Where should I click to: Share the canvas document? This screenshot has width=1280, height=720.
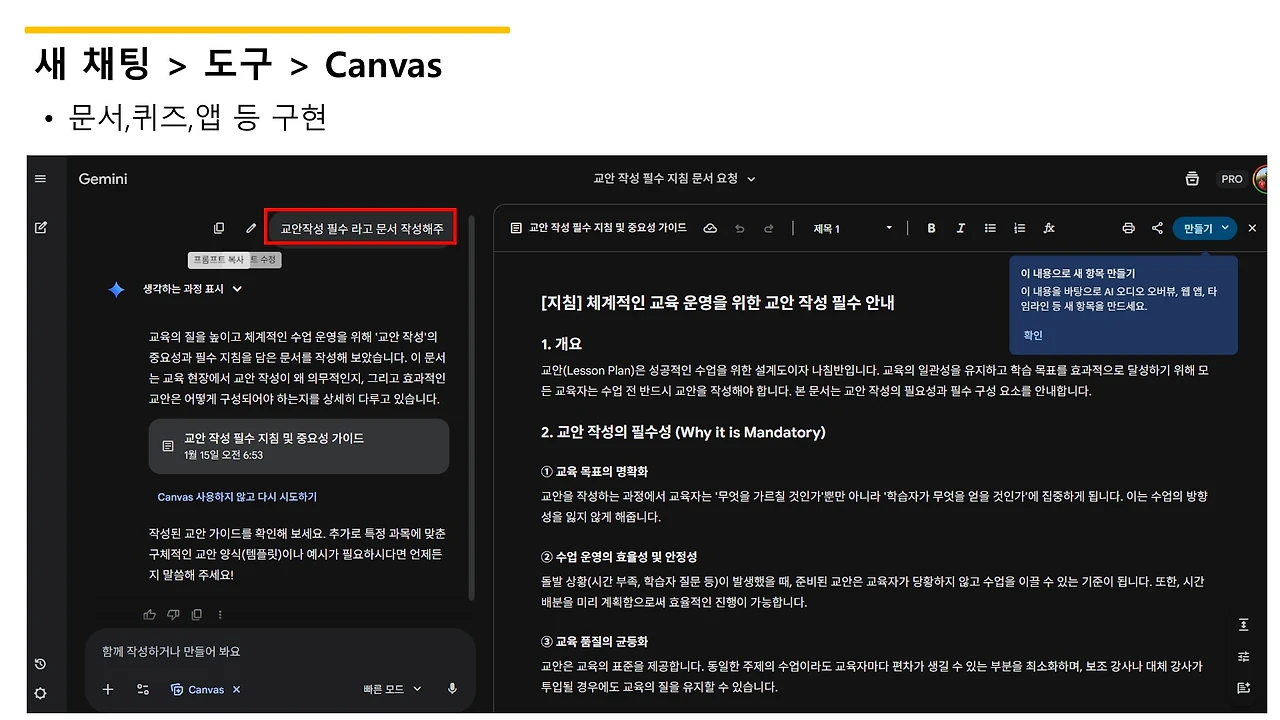(x=1157, y=228)
